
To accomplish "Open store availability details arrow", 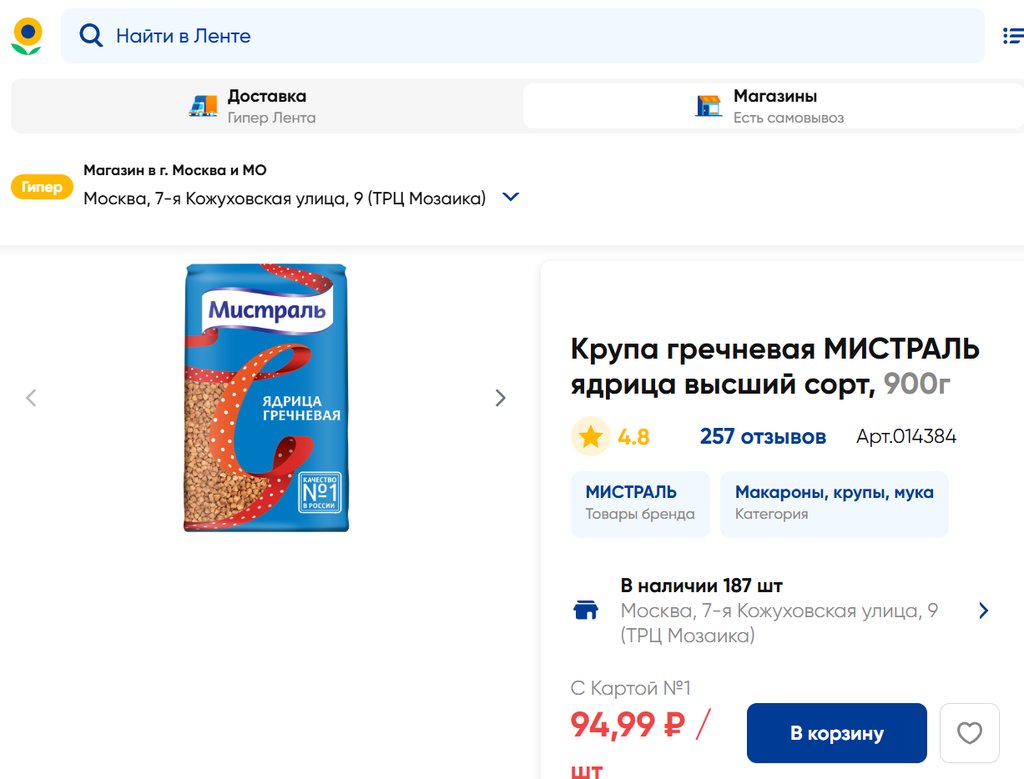I will pos(983,610).
